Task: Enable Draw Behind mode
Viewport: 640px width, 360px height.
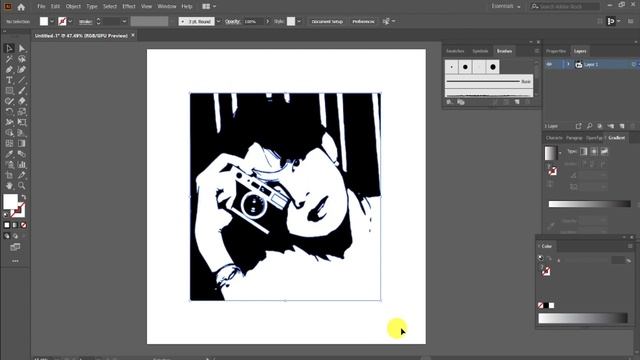Action: click(x=15, y=236)
